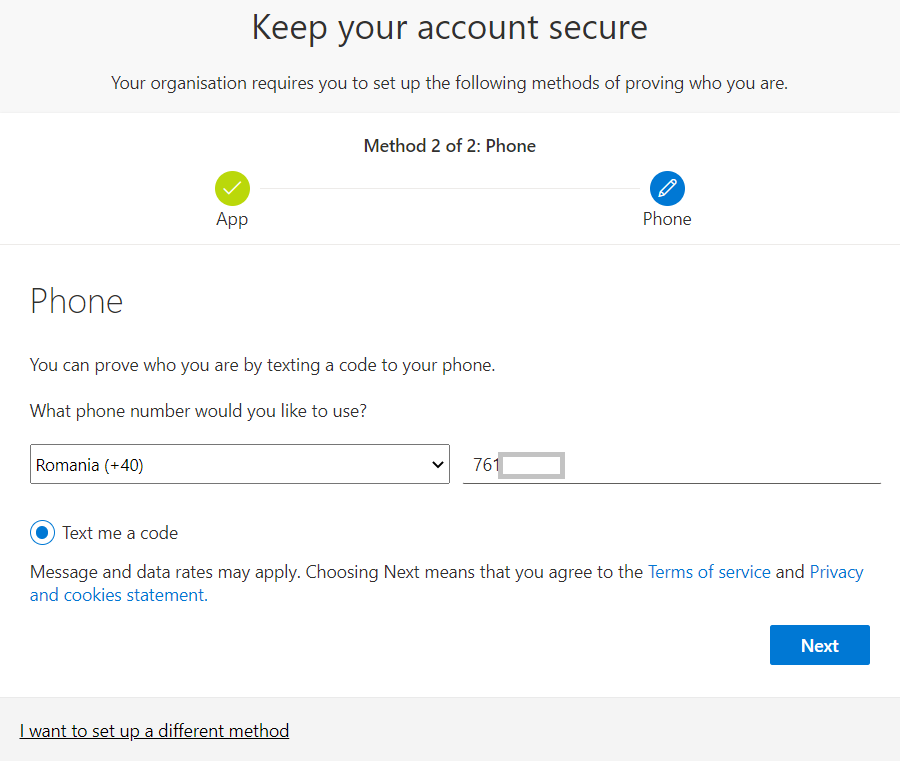The image size is (900, 761).
Task: Click the Keep your account secure title
Action: tap(449, 28)
